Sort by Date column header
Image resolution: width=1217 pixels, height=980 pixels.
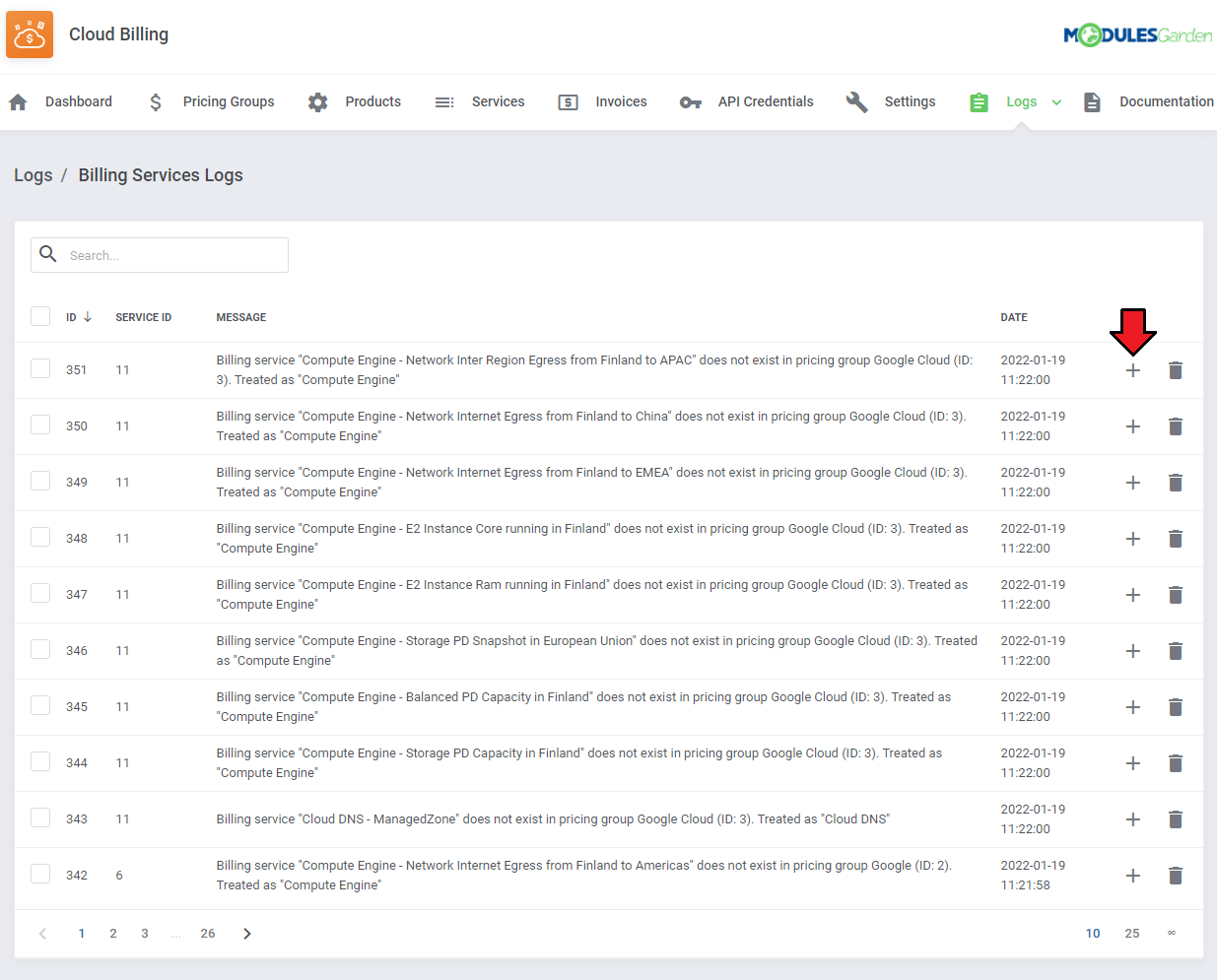coord(1014,317)
